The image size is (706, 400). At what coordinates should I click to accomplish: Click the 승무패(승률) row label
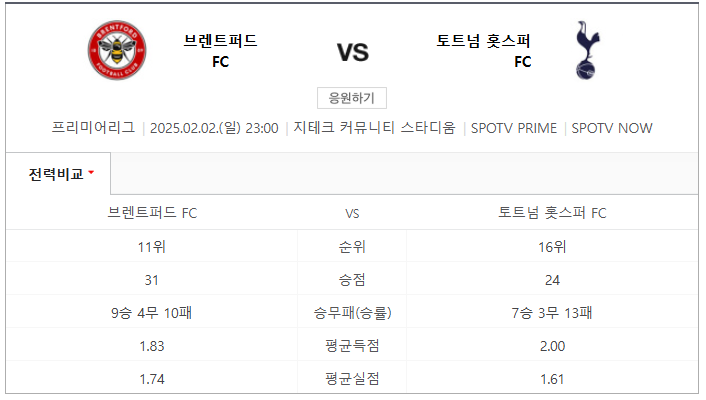(x=352, y=313)
